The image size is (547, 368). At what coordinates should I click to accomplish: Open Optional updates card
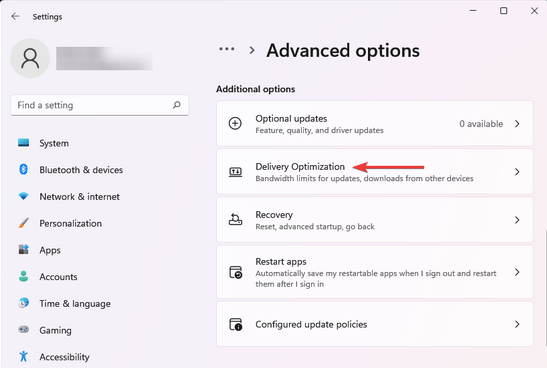[x=375, y=123]
